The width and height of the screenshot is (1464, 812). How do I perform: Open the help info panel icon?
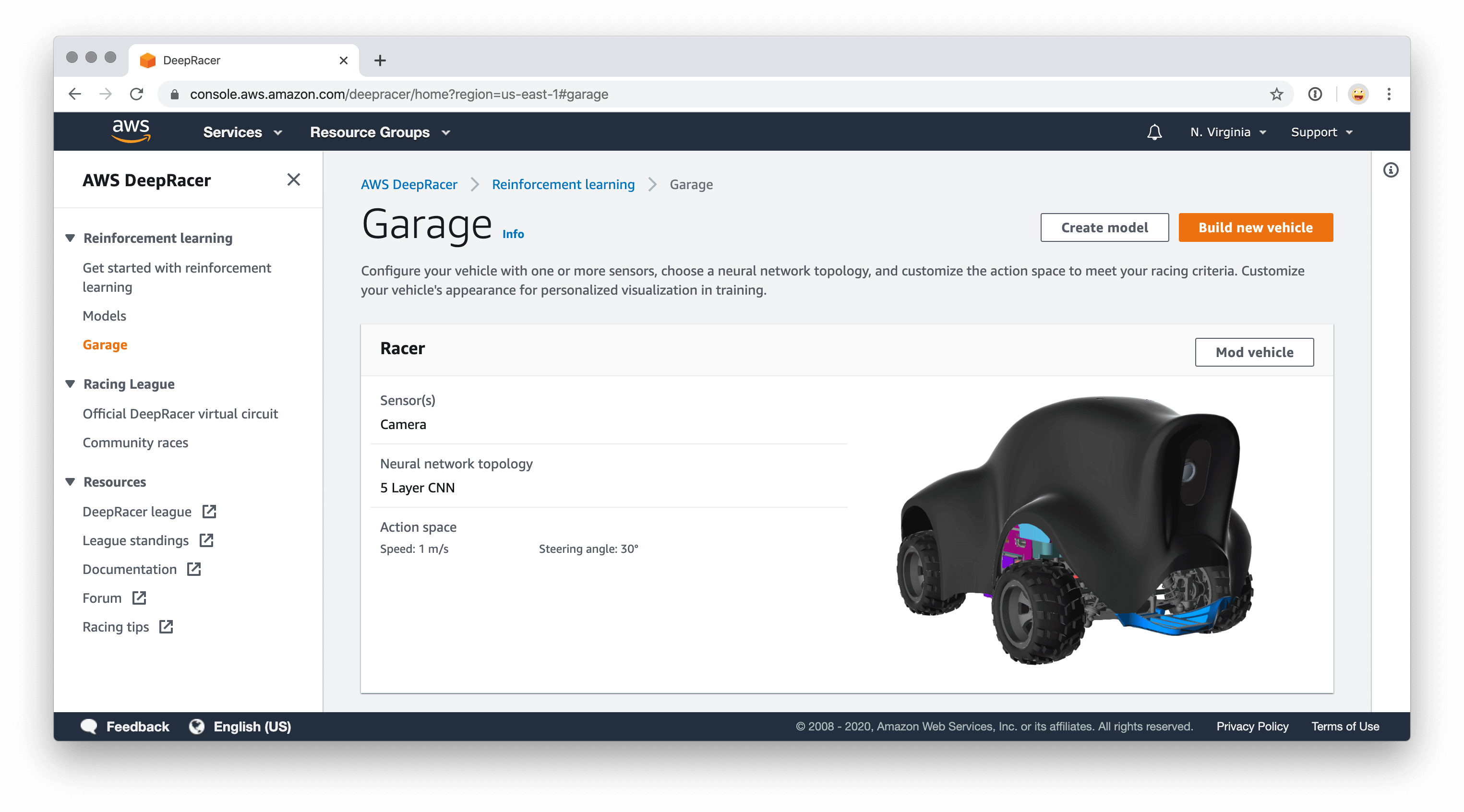(x=1391, y=170)
